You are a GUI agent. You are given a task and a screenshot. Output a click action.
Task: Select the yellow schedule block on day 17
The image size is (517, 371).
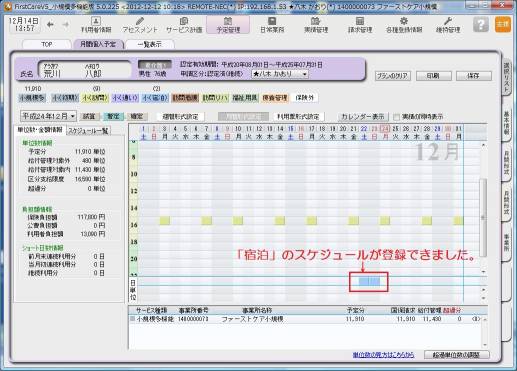click(x=311, y=220)
